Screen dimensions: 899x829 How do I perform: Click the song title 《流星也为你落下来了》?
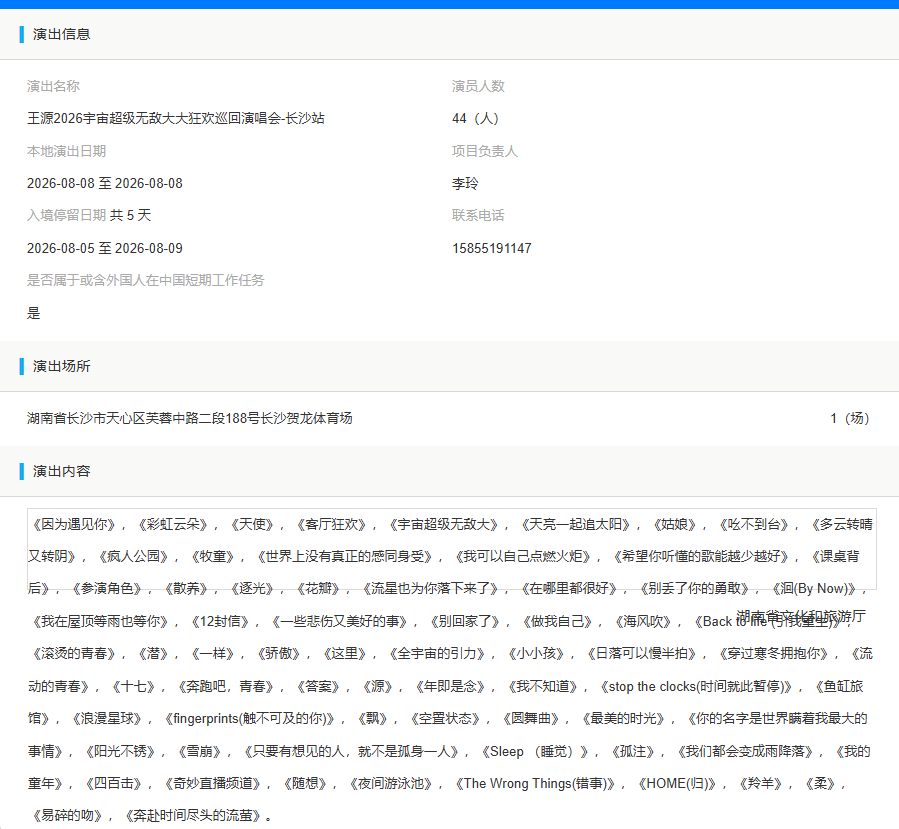(432, 589)
